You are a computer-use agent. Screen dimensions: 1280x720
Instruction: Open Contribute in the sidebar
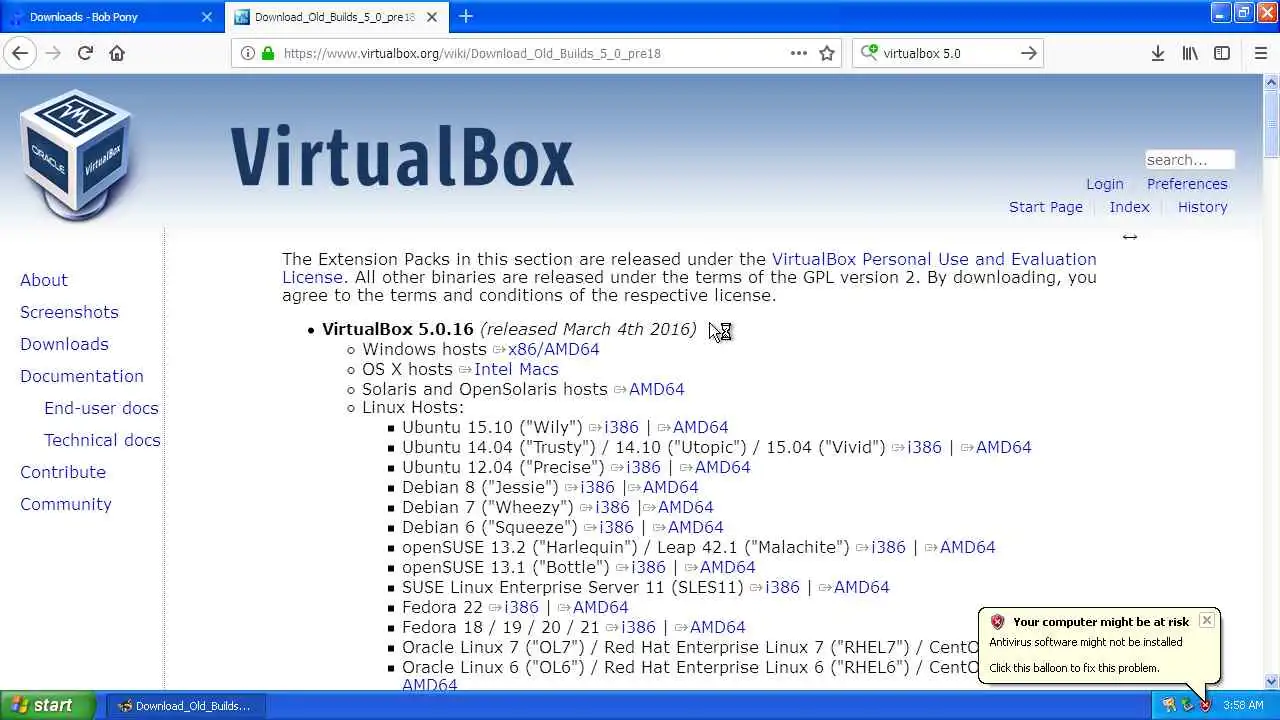click(x=63, y=472)
